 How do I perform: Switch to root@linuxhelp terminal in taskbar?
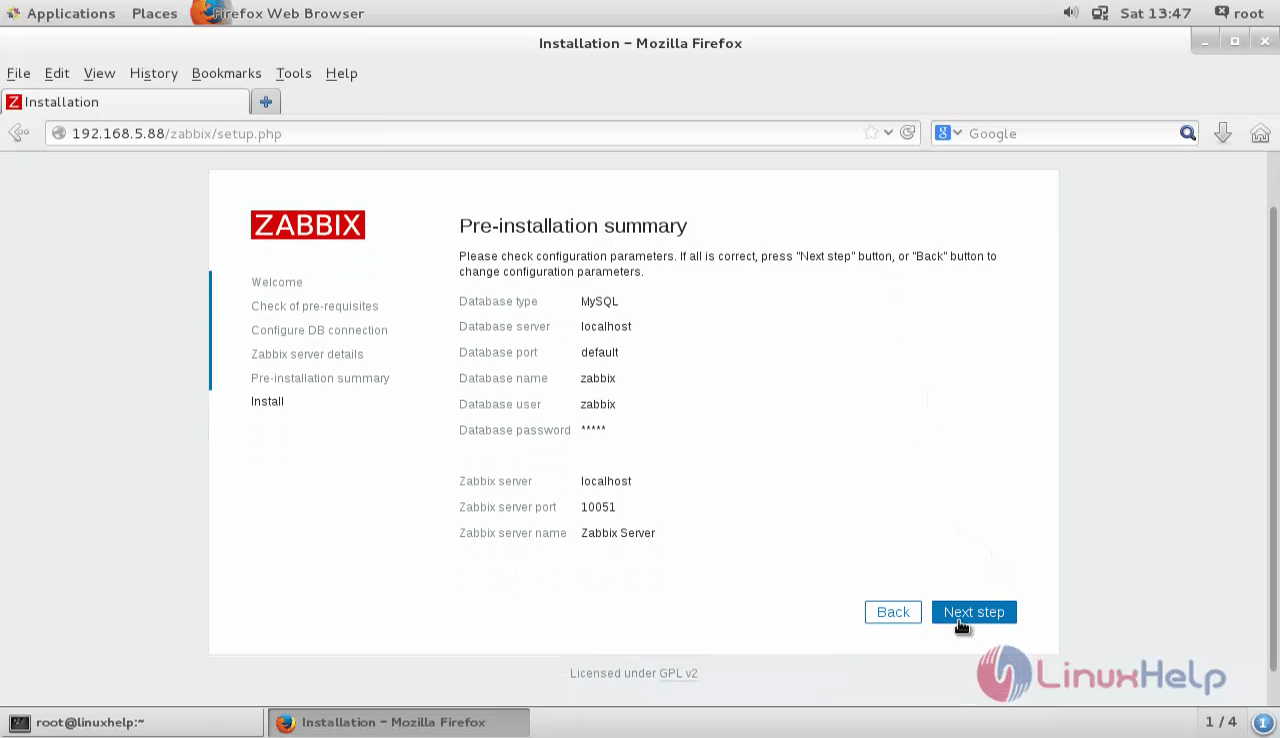click(133, 722)
